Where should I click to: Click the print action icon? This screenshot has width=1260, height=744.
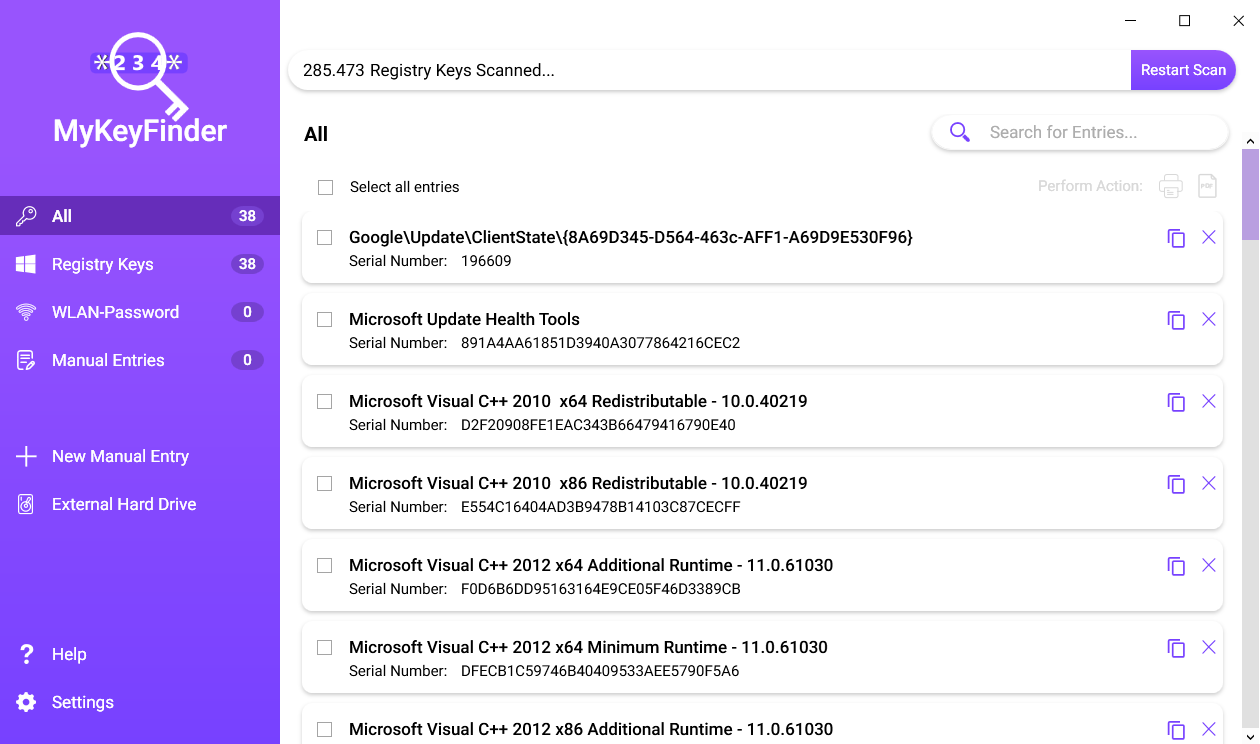click(x=1171, y=186)
